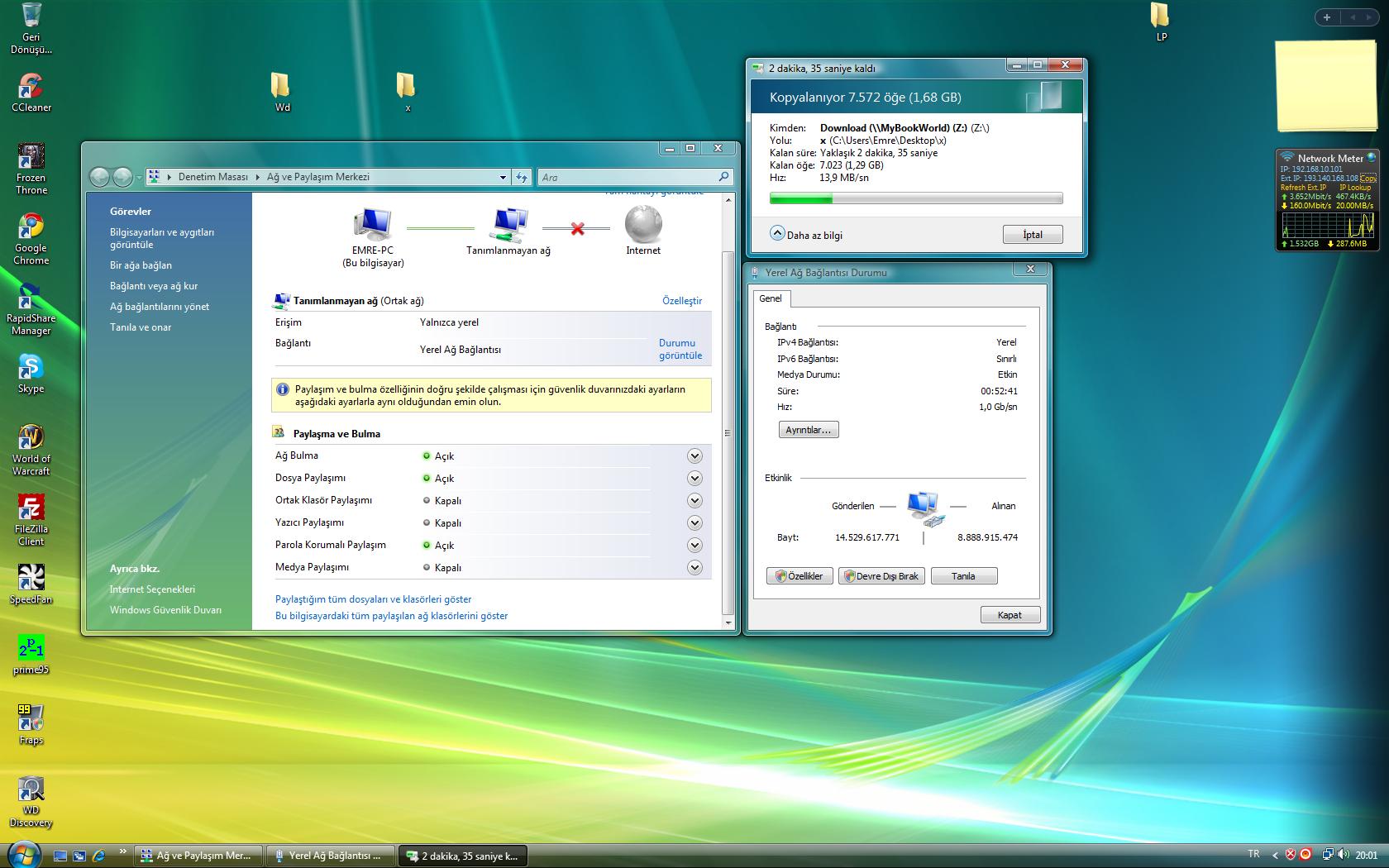Open the Windows Start orb
The height and width of the screenshot is (868, 1389).
coord(22,855)
